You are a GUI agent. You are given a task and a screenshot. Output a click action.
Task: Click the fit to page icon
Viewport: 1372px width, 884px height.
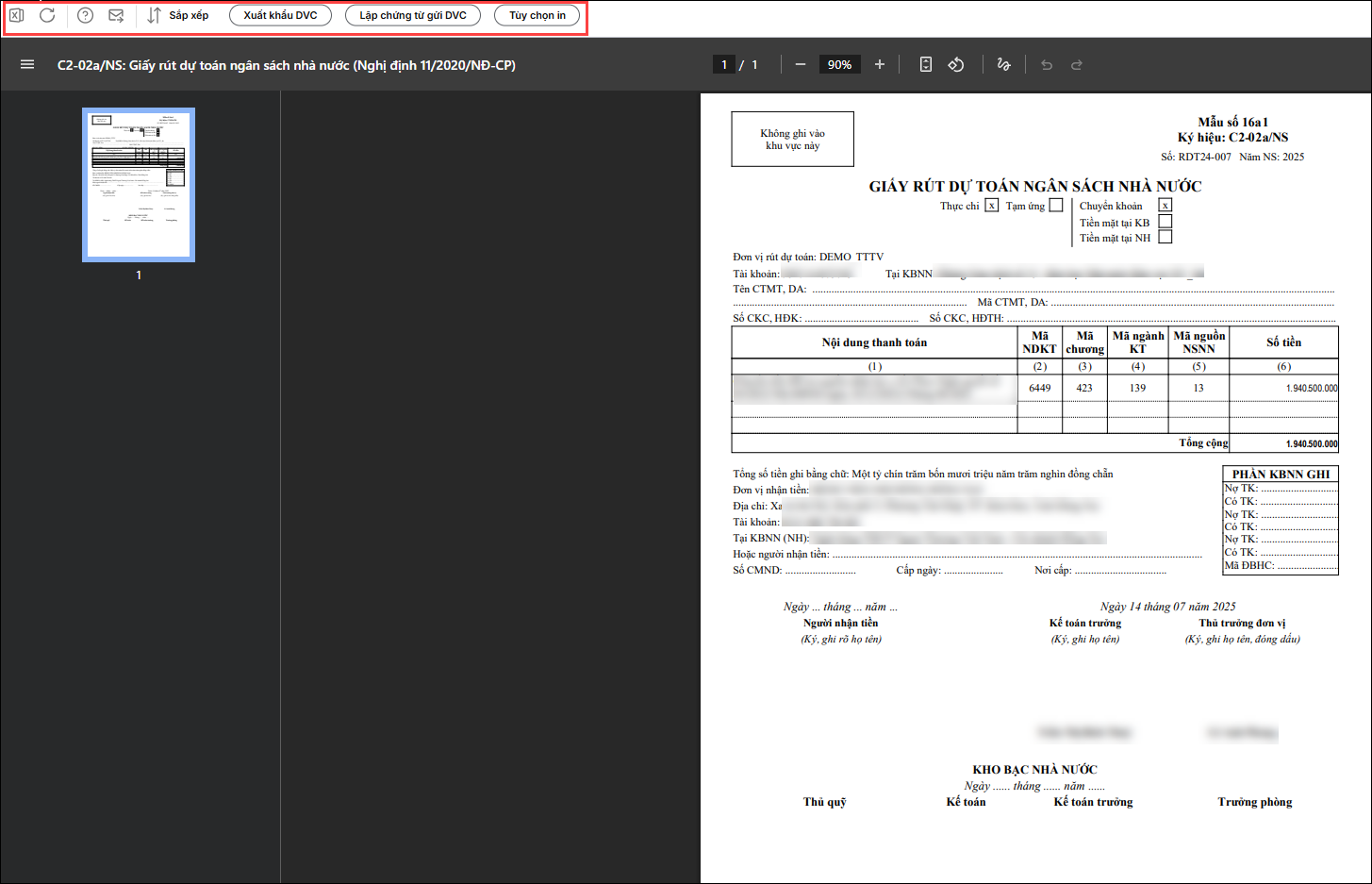(926, 64)
